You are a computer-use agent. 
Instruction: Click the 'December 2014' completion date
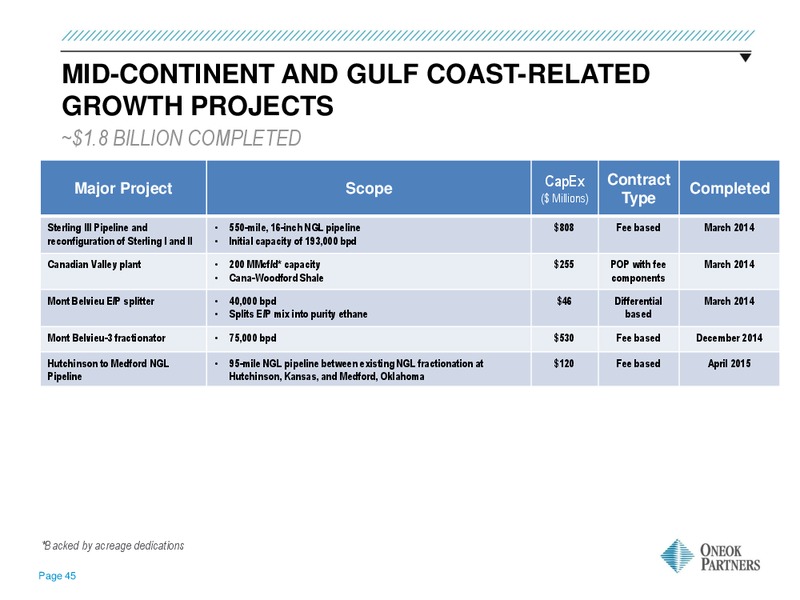click(729, 338)
